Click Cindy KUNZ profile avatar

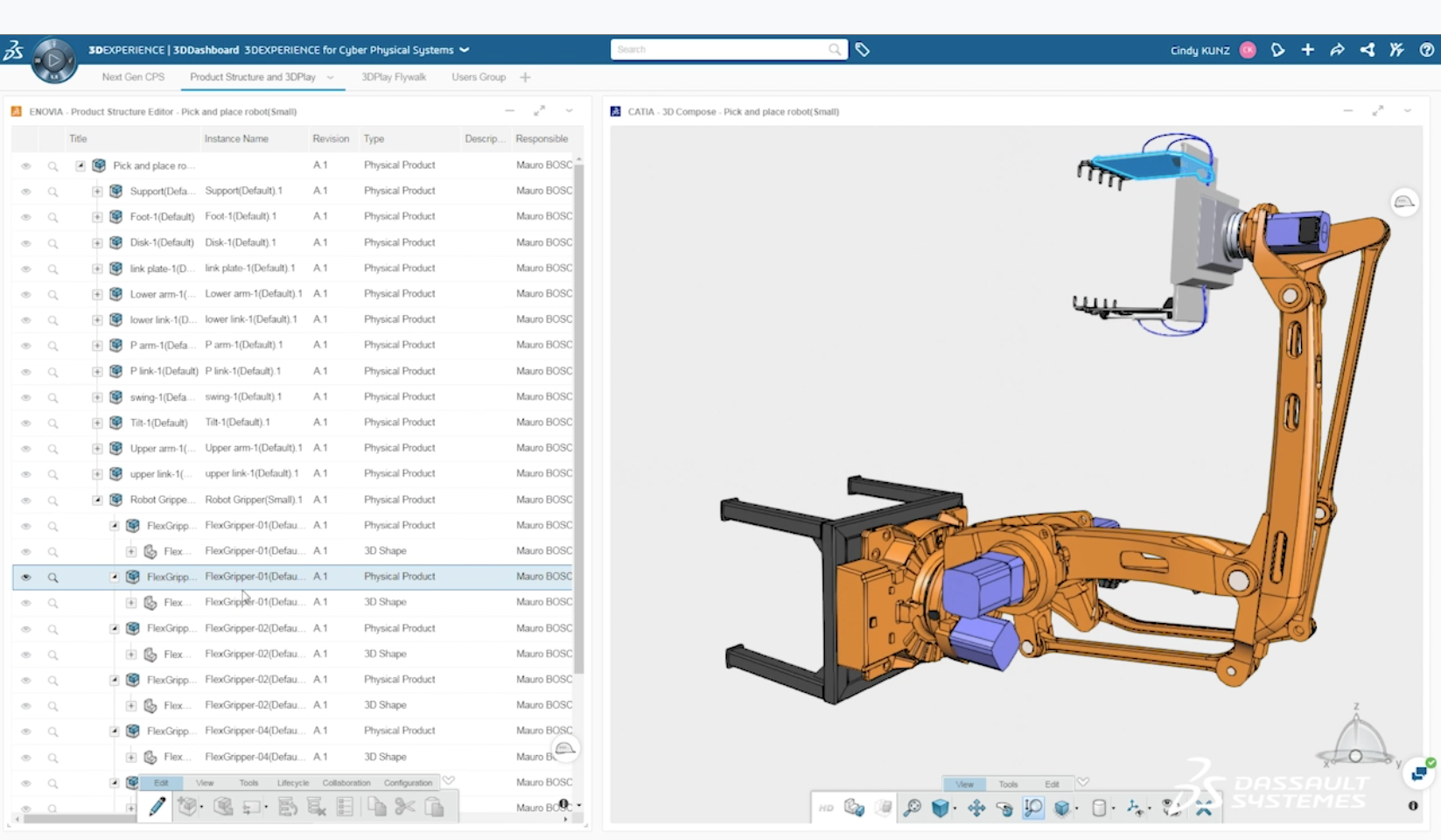1248,50
